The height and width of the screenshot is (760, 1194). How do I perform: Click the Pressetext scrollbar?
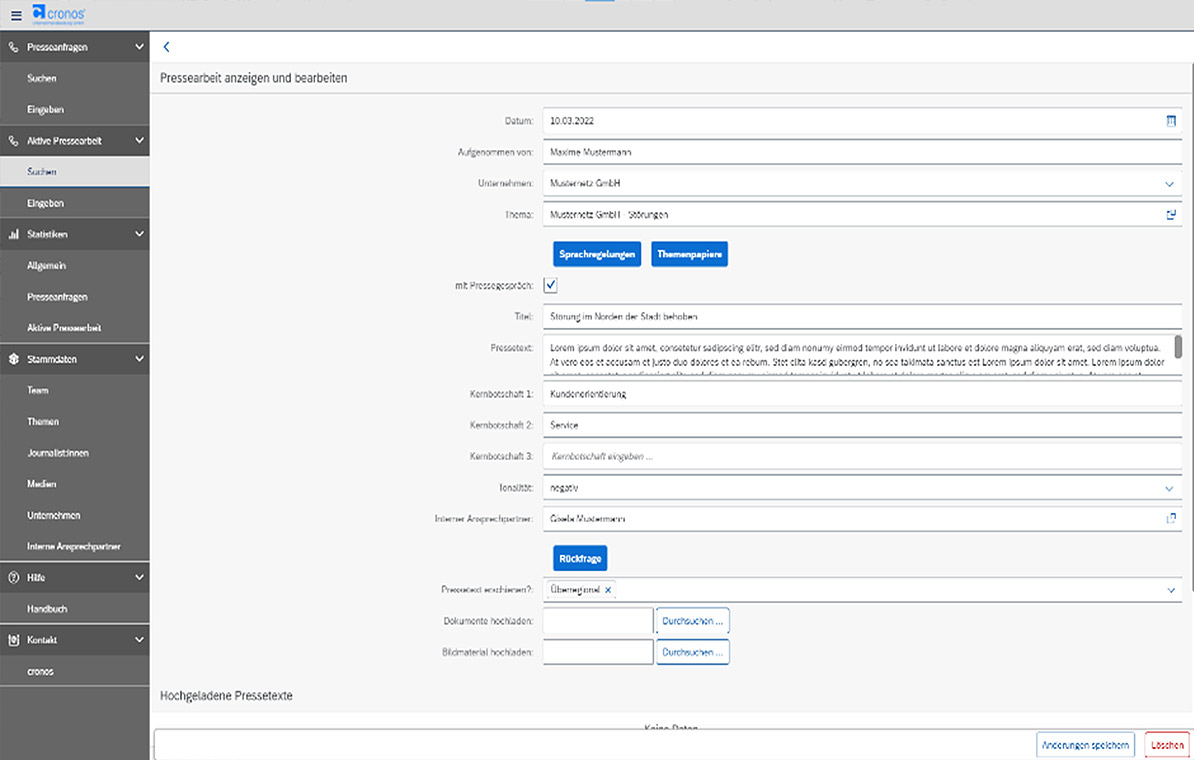tap(1178, 347)
